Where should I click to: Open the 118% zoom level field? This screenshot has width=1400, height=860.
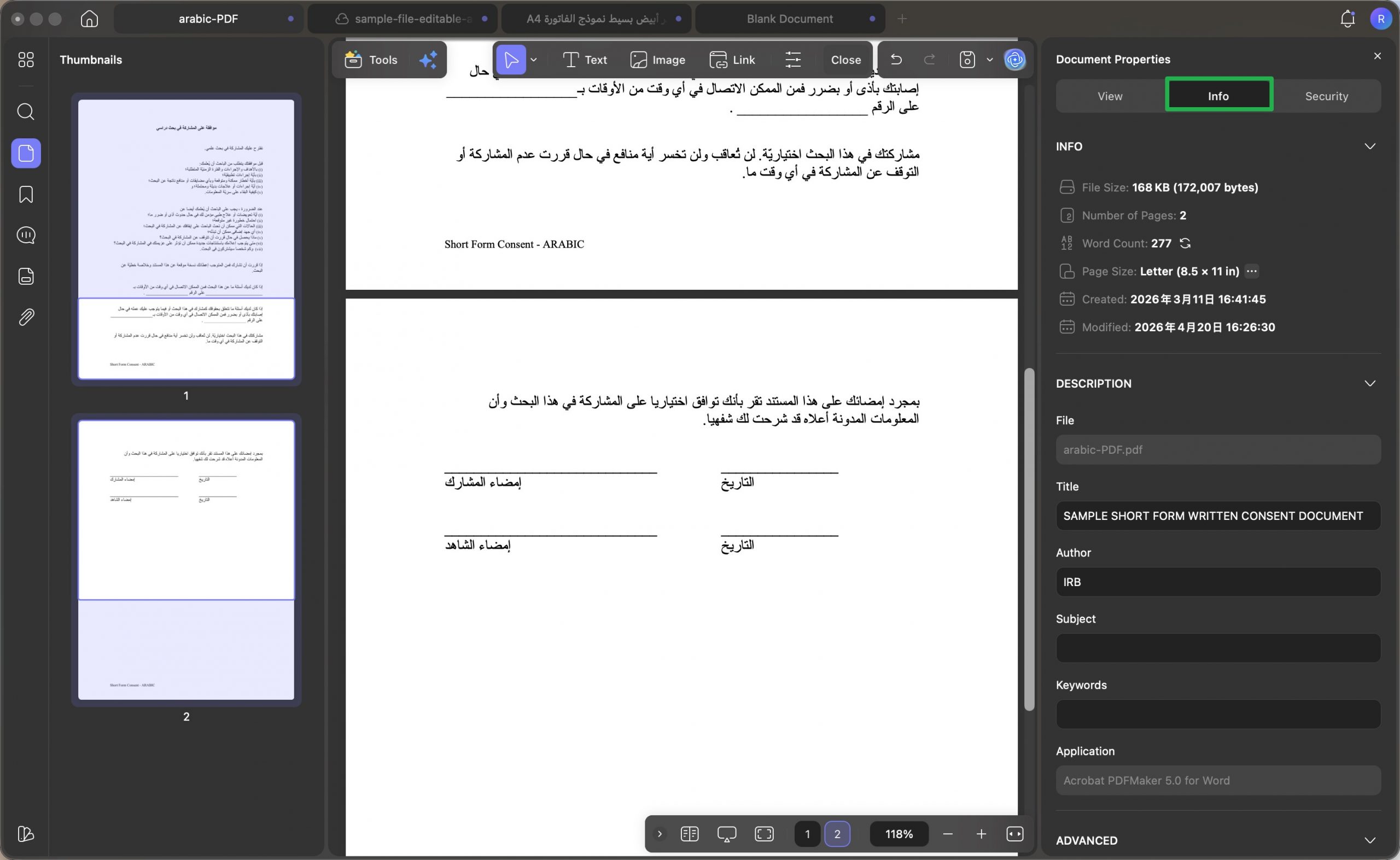tap(899, 834)
